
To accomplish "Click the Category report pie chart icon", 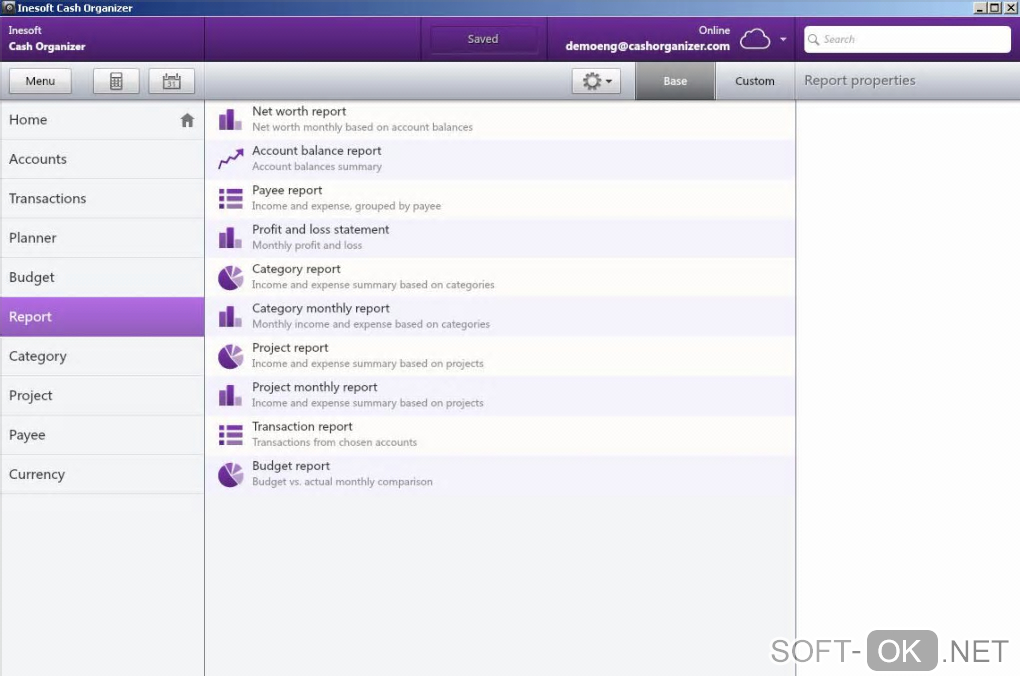I will click(230, 277).
